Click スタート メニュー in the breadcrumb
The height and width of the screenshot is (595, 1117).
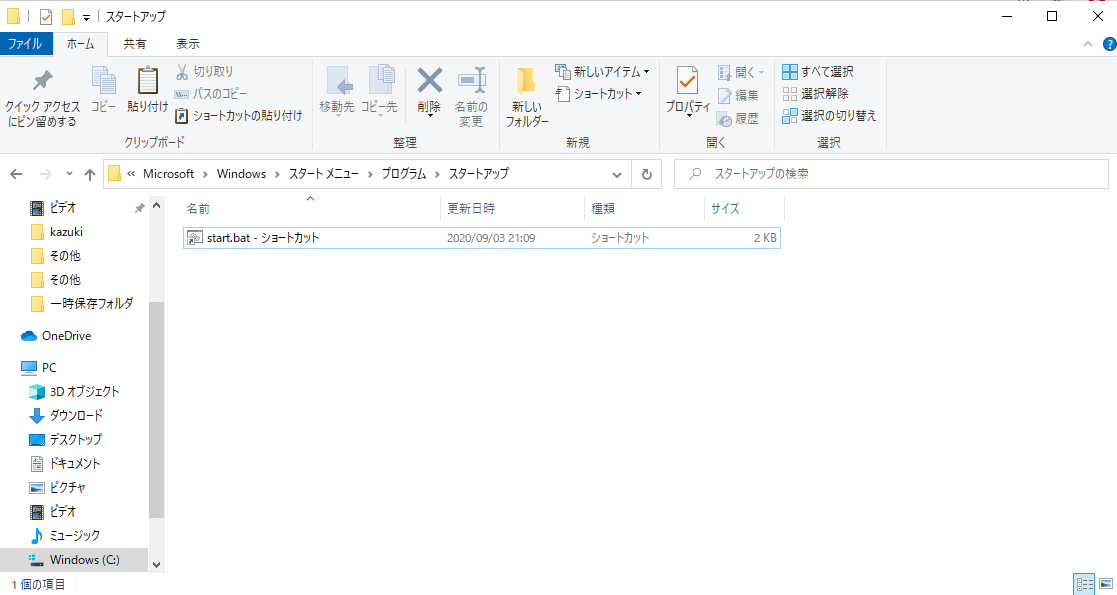[323, 174]
